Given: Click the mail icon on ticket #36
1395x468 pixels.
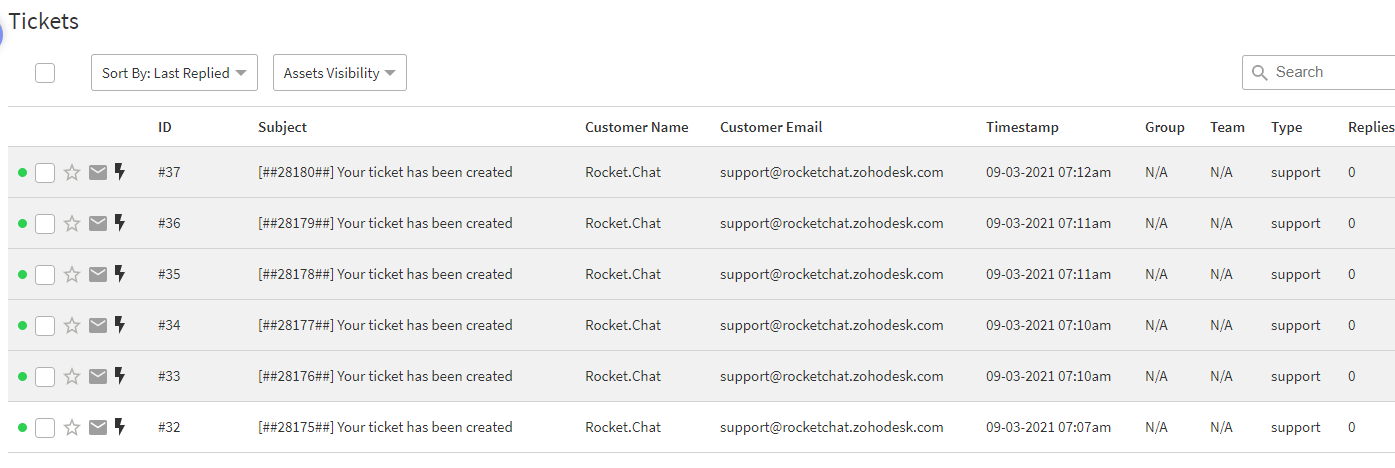Looking at the screenshot, I should coord(97,224).
